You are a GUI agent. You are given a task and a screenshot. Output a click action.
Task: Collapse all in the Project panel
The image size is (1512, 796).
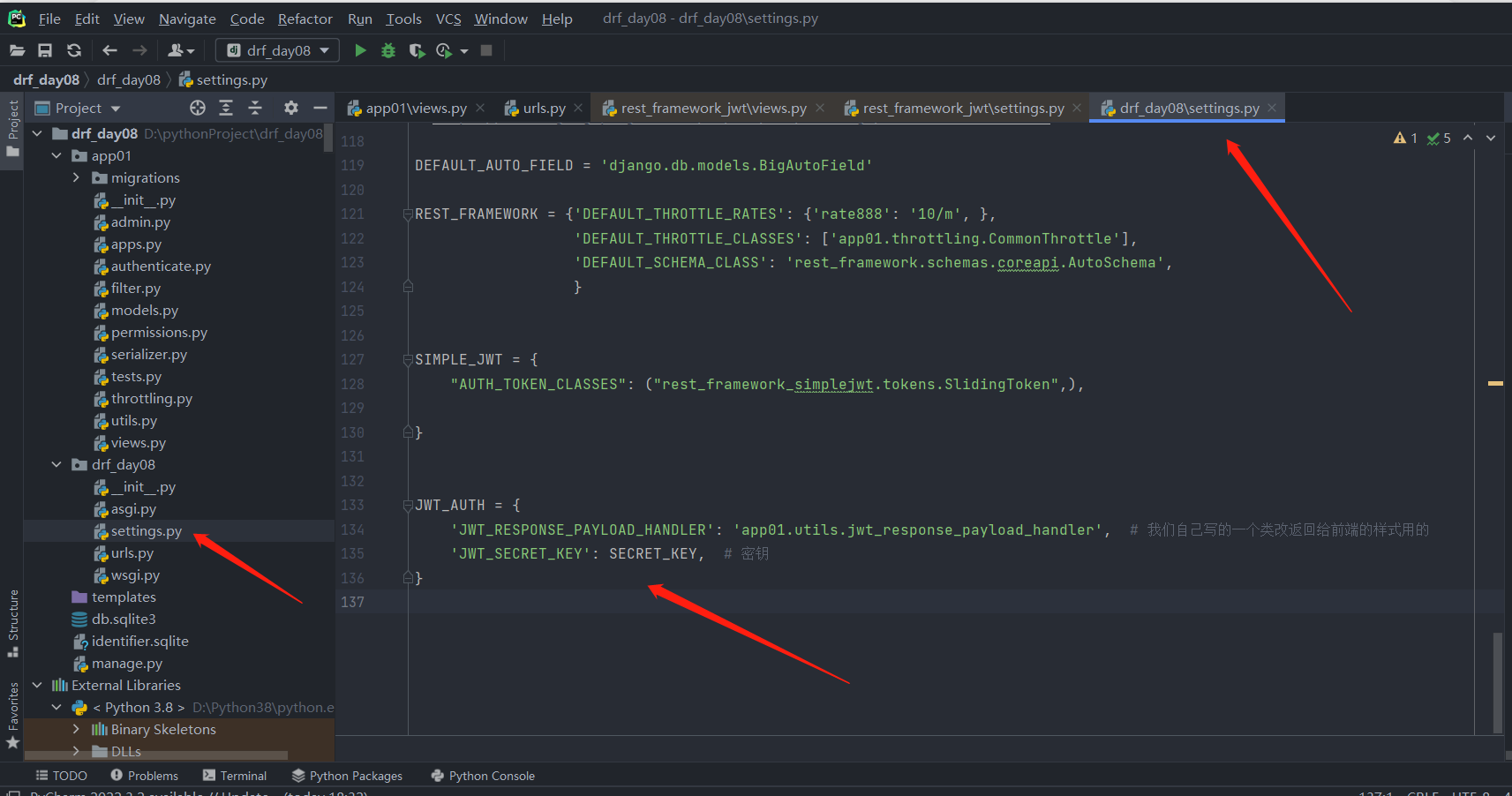pyautogui.click(x=255, y=108)
